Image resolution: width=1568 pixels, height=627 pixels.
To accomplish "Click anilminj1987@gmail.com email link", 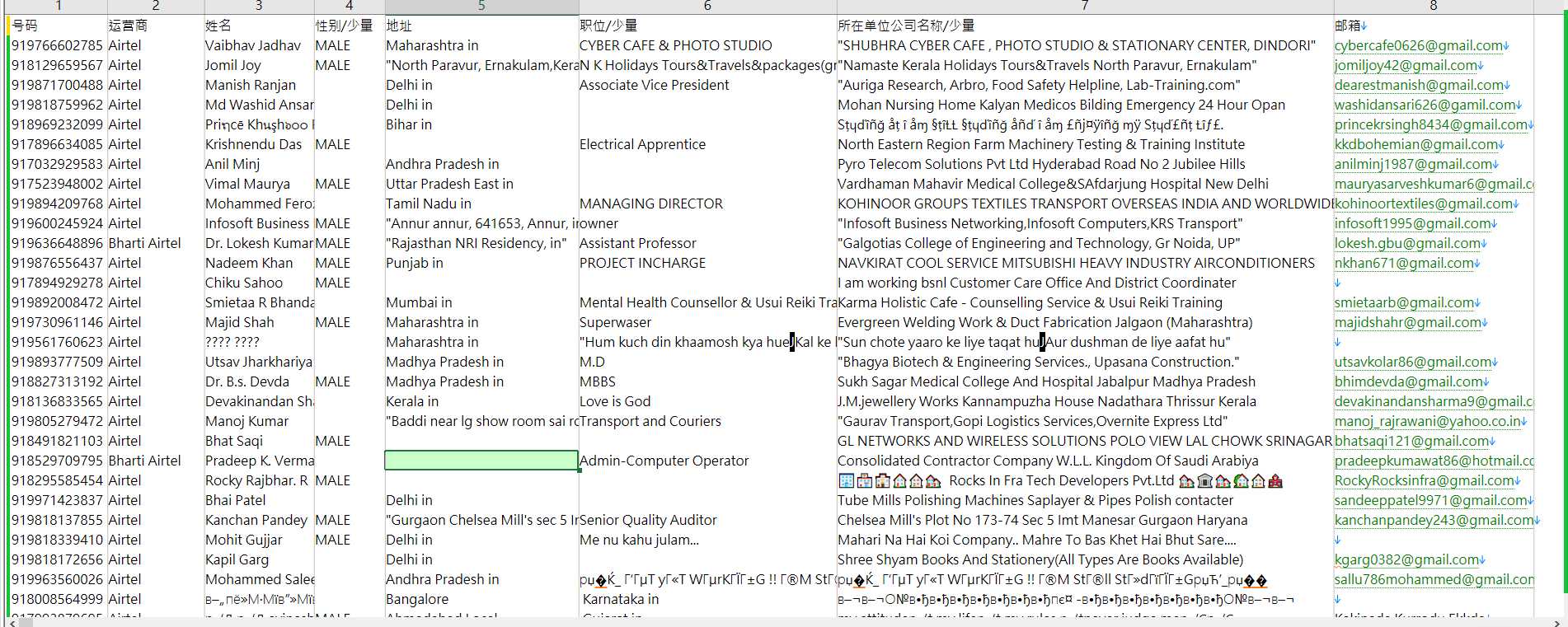I will coord(1414,164).
